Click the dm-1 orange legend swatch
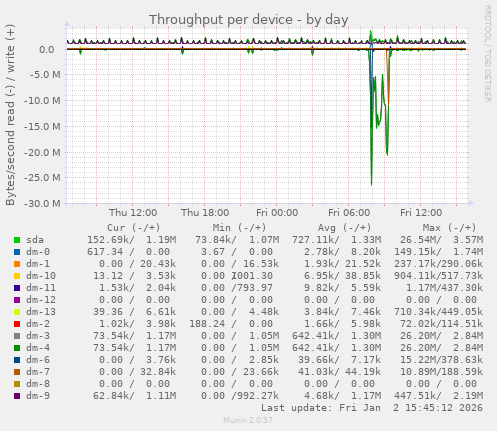Viewport: 497px width, 431px height. [x=17, y=264]
